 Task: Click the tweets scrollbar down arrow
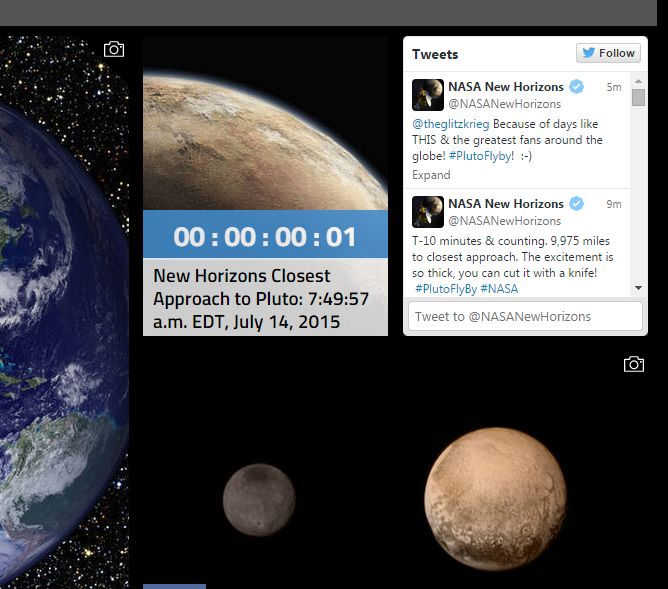638,288
